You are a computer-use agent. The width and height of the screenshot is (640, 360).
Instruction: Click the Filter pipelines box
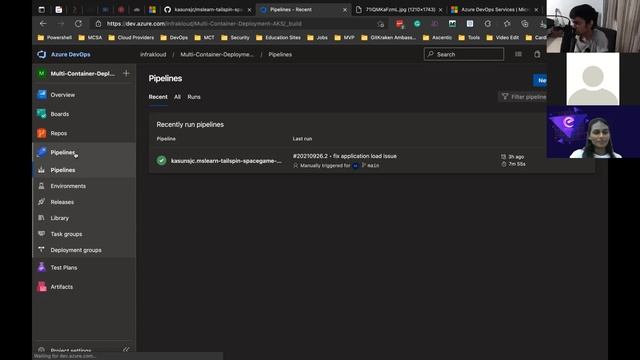(x=522, y=97)
